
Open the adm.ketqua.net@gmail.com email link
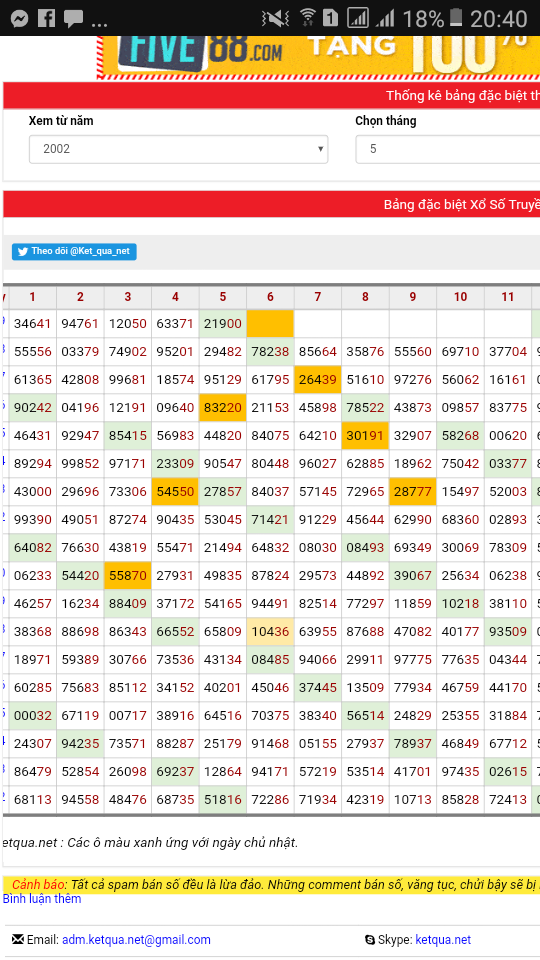coord(137,939)
